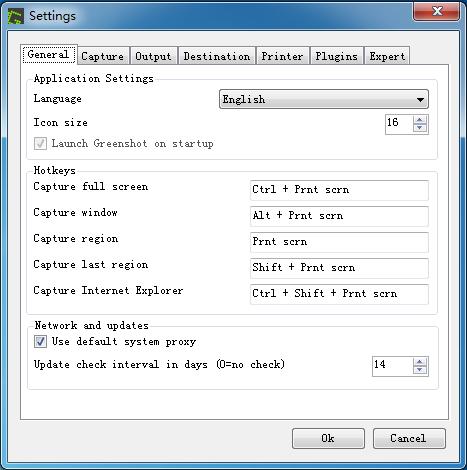The image size is (467, 470).
Task: Select the Capture window hotkey field
Action: [x=339, y=216]
